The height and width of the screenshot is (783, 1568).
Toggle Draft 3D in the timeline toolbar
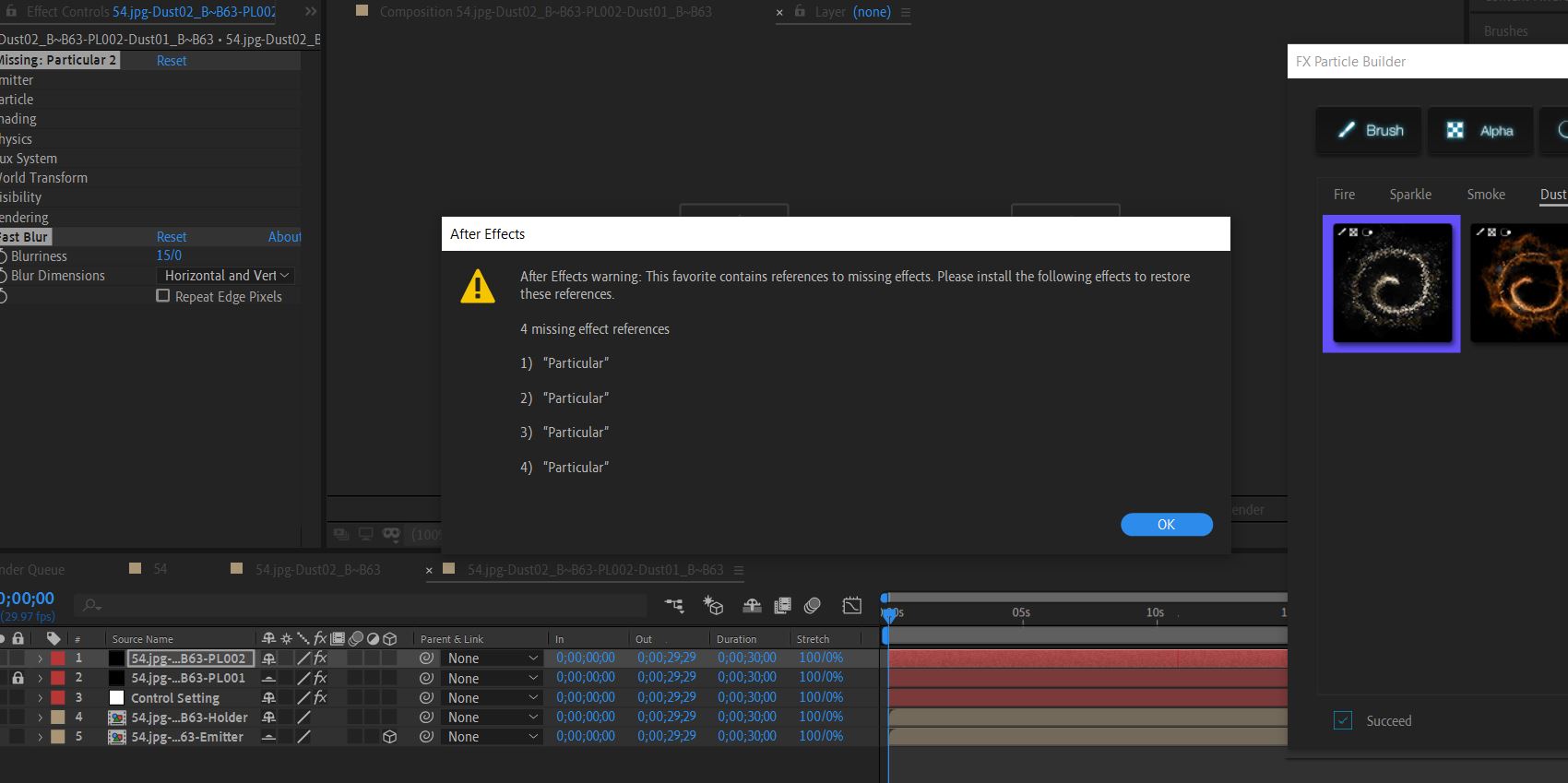(x=713, y=606)
